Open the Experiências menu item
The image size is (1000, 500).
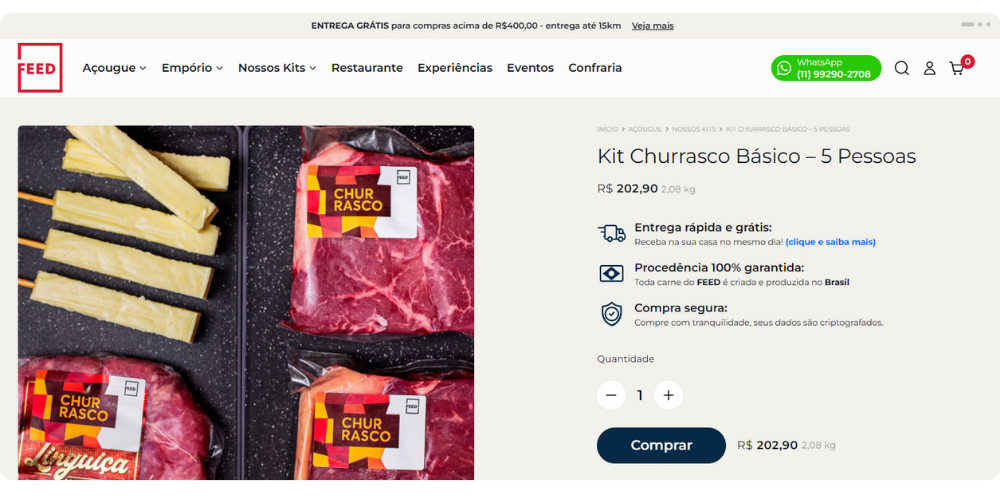[455, 68]
